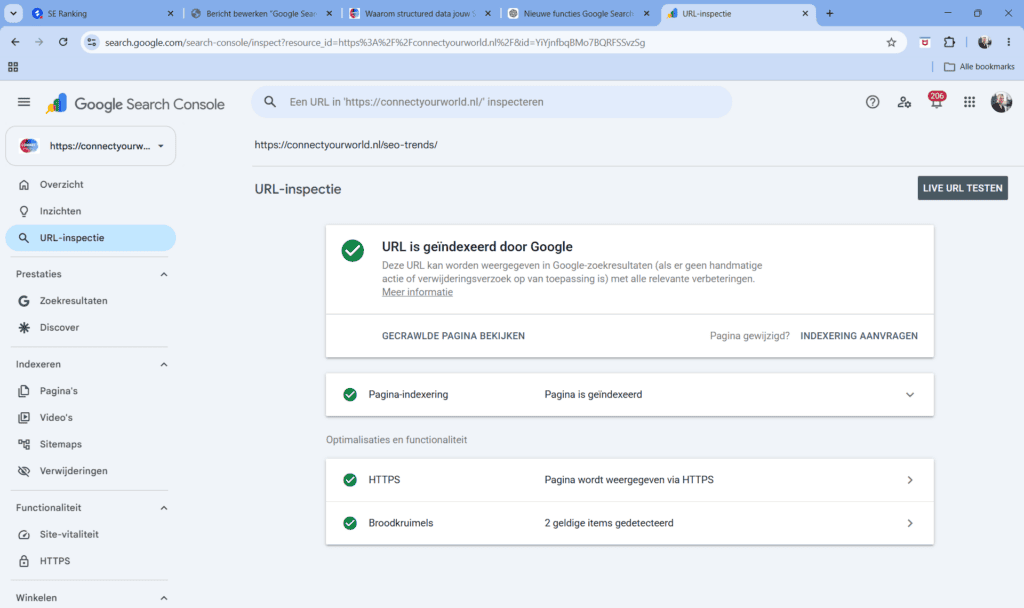The height and width of the screenshot is (608, 1024).
Task: Go back in browser history
Action: click(15, 42)
